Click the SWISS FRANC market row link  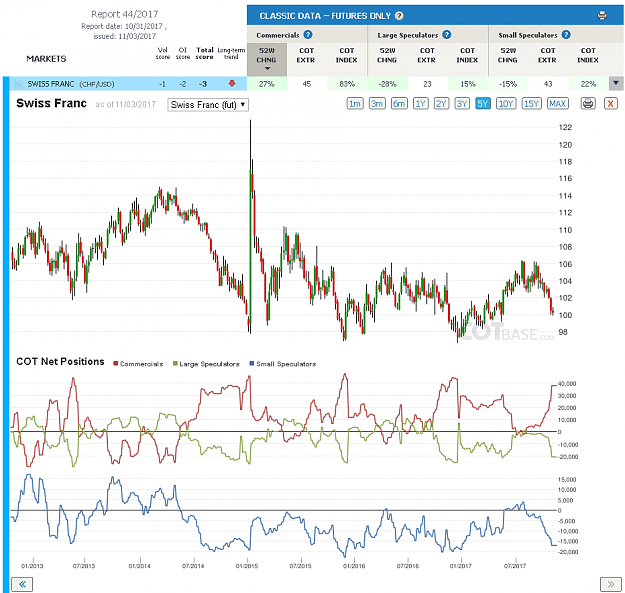point(71,84)
